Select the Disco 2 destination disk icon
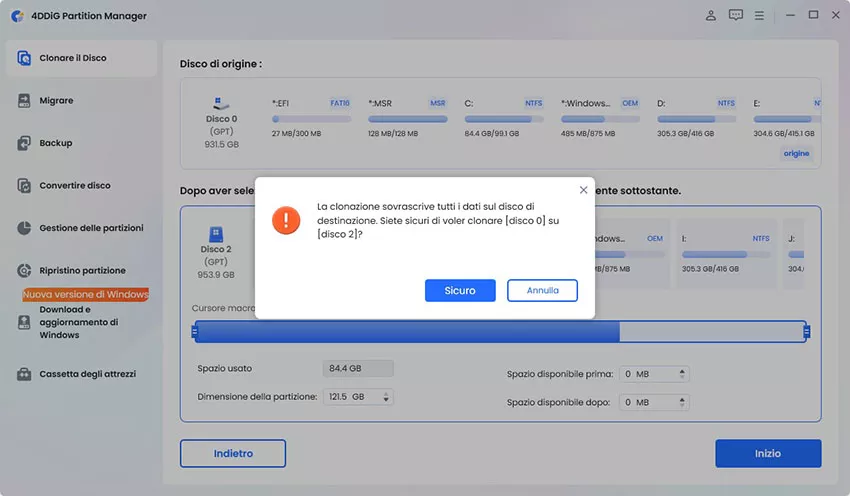Viewport: 850px width, 496px height. (216, 234)
